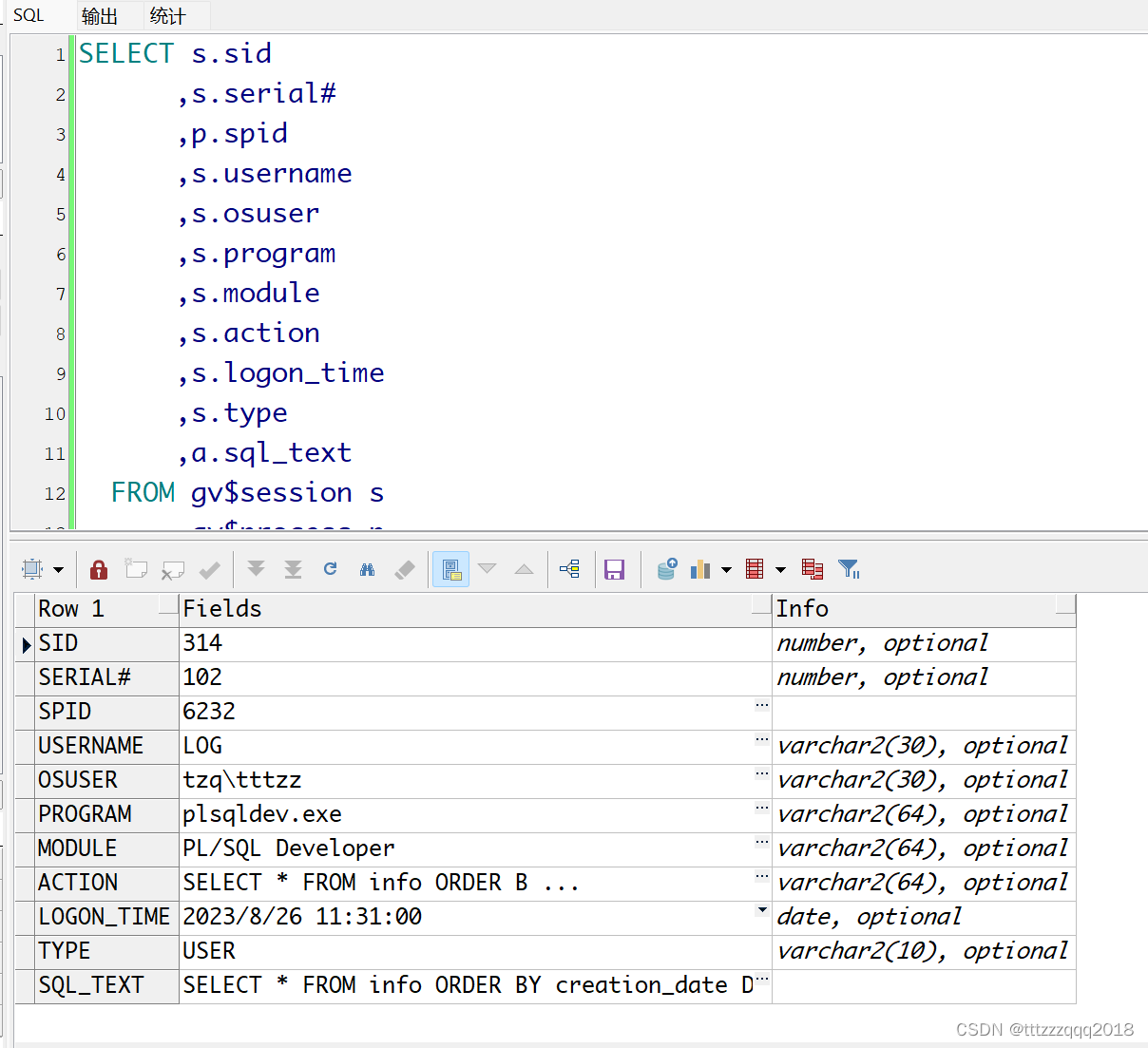Open dropdown arrow next to bar chart icon
The height and width of the screenshot is (1048, 1148).
[726, 570]
